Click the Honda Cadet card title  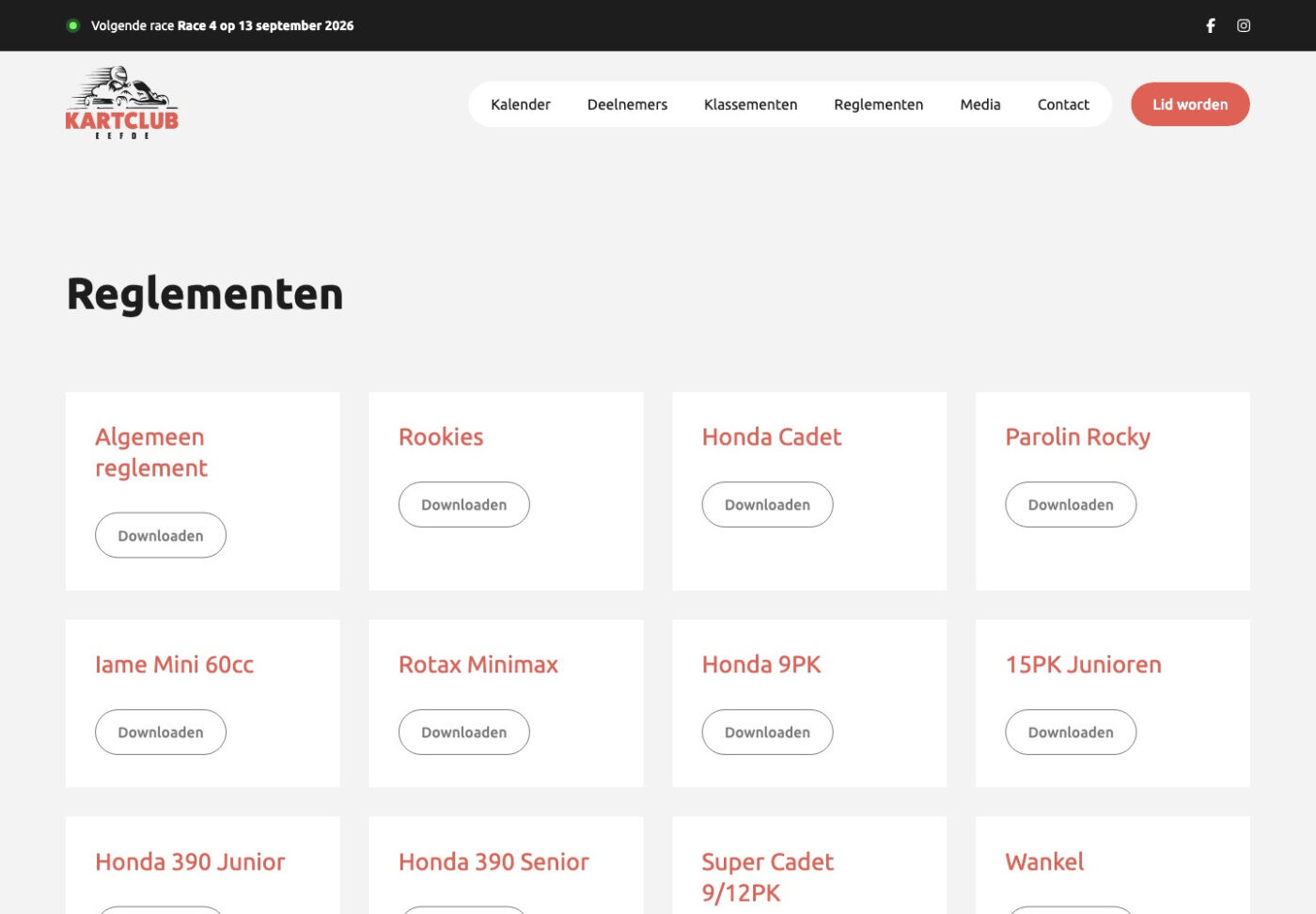click(x=772, y=436)
